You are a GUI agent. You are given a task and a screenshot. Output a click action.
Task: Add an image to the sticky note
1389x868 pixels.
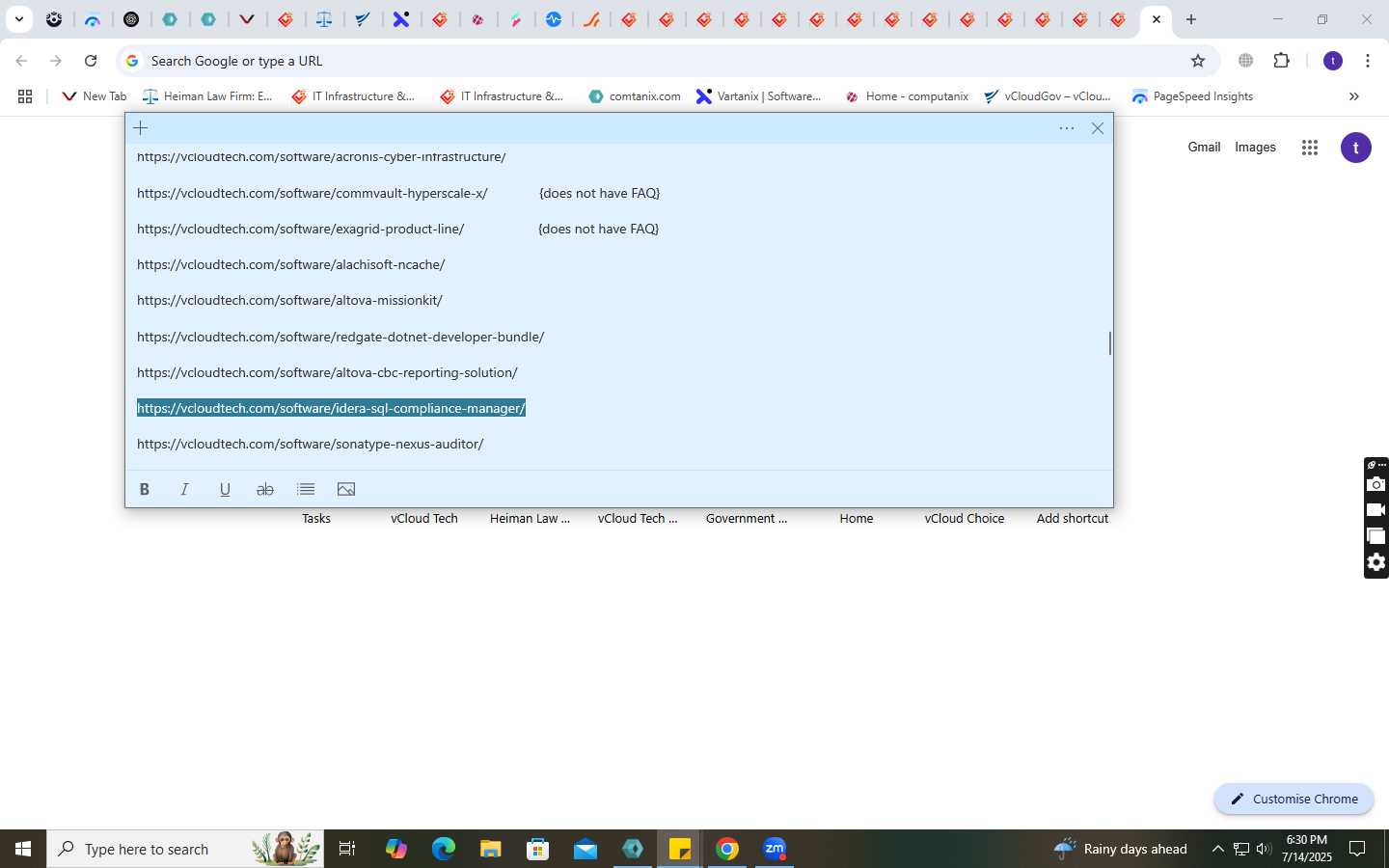tap(346, 489)
